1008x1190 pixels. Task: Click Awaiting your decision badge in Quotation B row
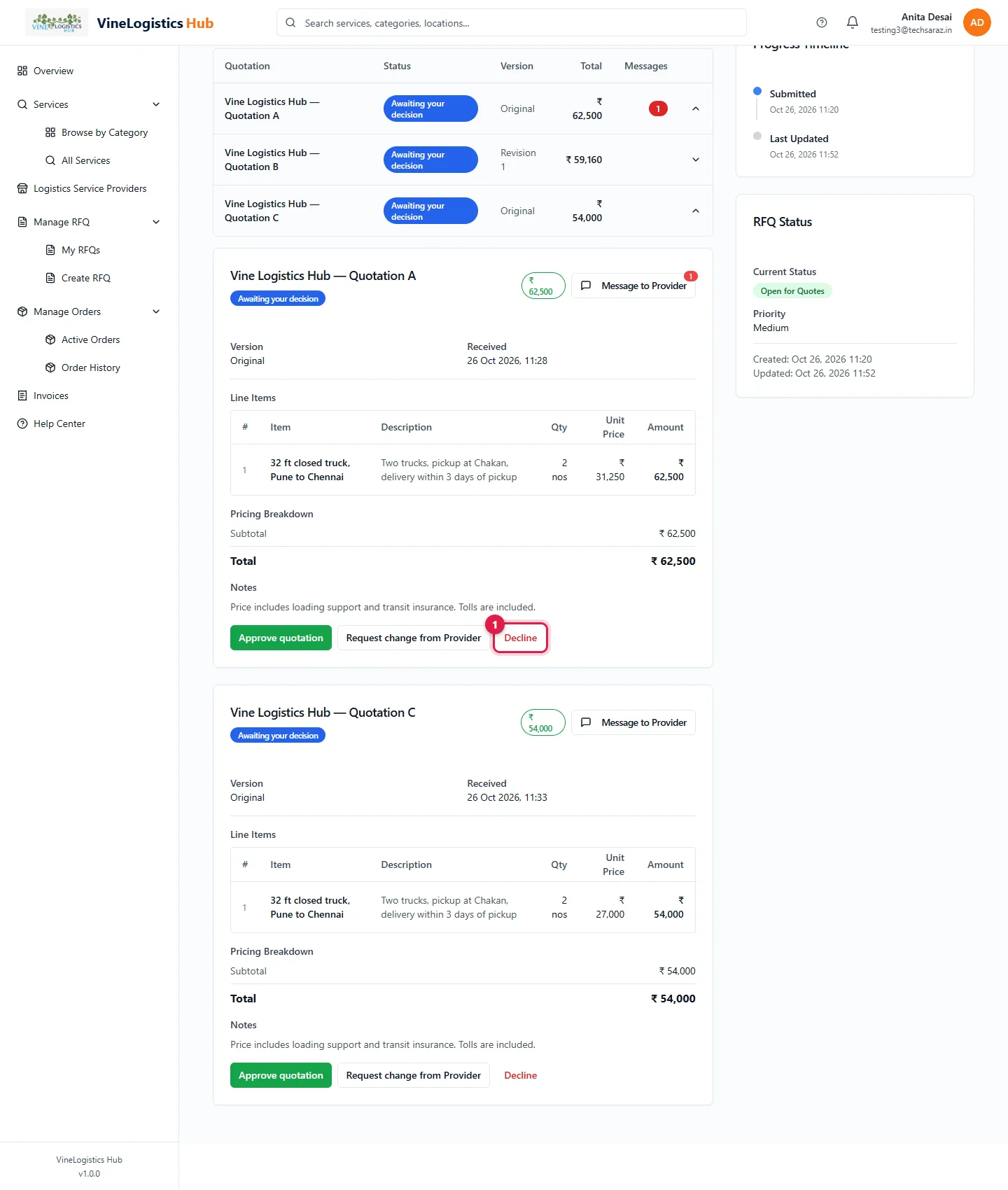(430, 160)
